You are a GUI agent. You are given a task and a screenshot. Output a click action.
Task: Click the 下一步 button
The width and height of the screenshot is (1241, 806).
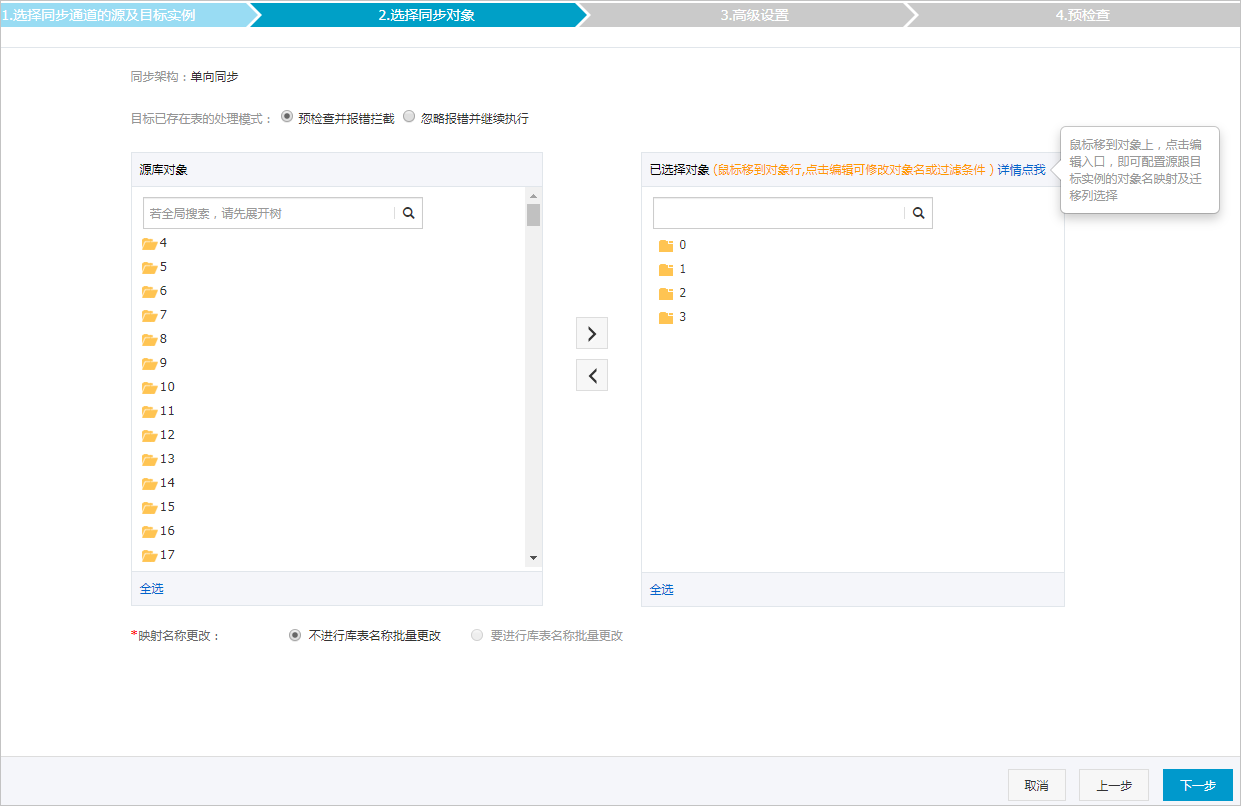(1197, 785)
